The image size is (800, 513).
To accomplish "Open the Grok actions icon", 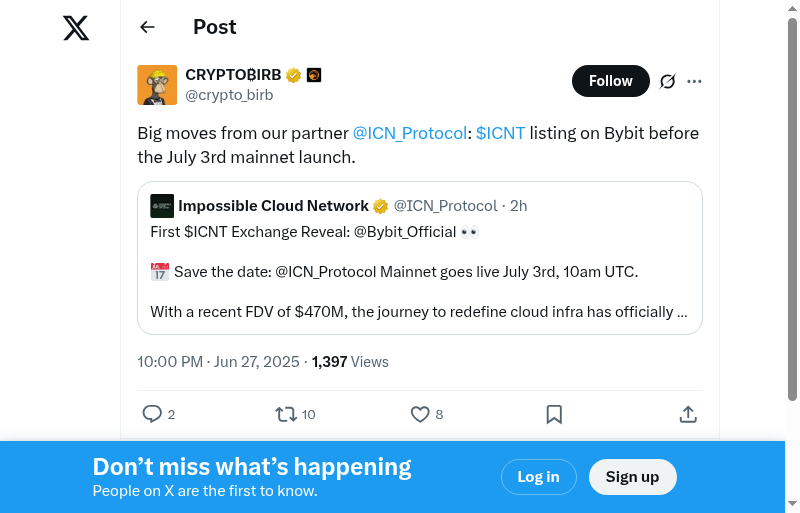I will pos(668,81).
